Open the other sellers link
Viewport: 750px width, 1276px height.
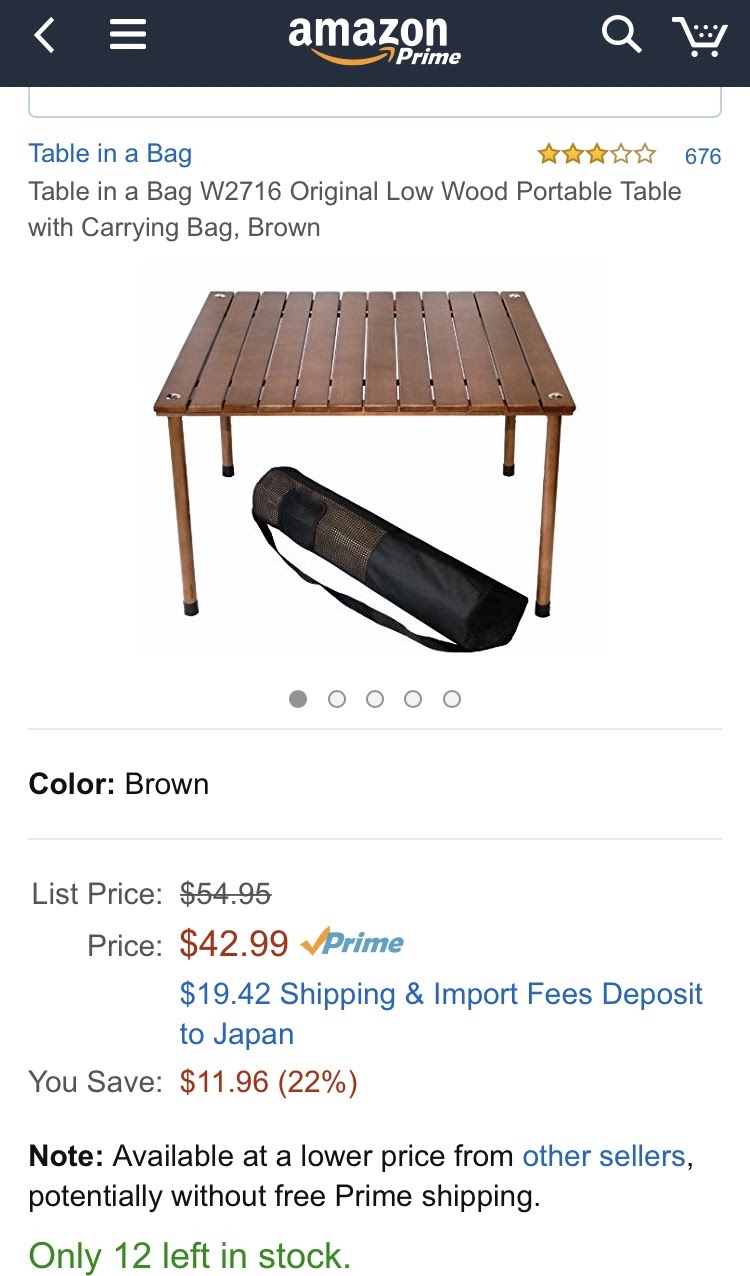point(604,1156)
